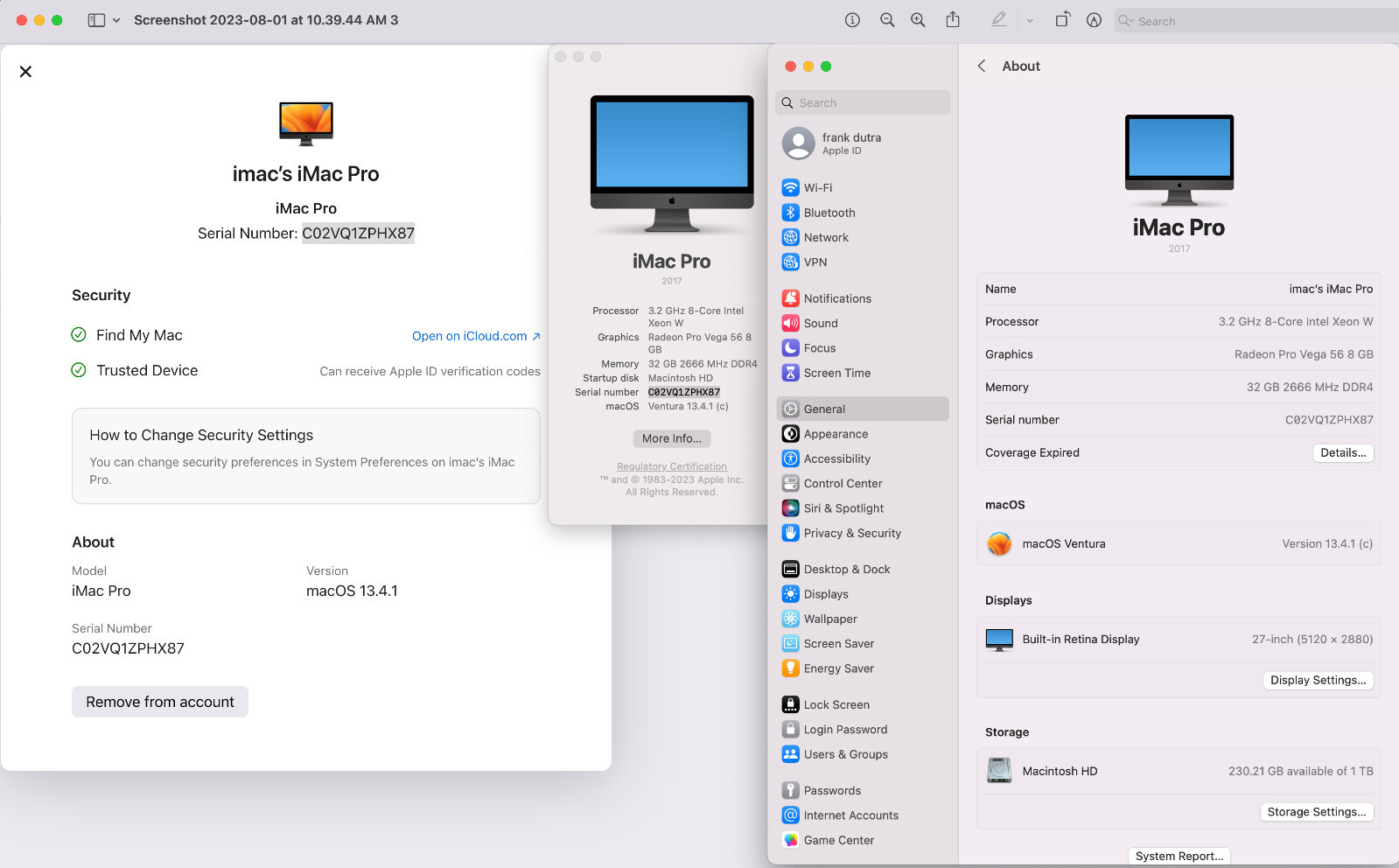The width and height of the screenshot is (1399, 868).
Task: Select the Desktop & Dock icon
Action: click(x=790, y=569)
